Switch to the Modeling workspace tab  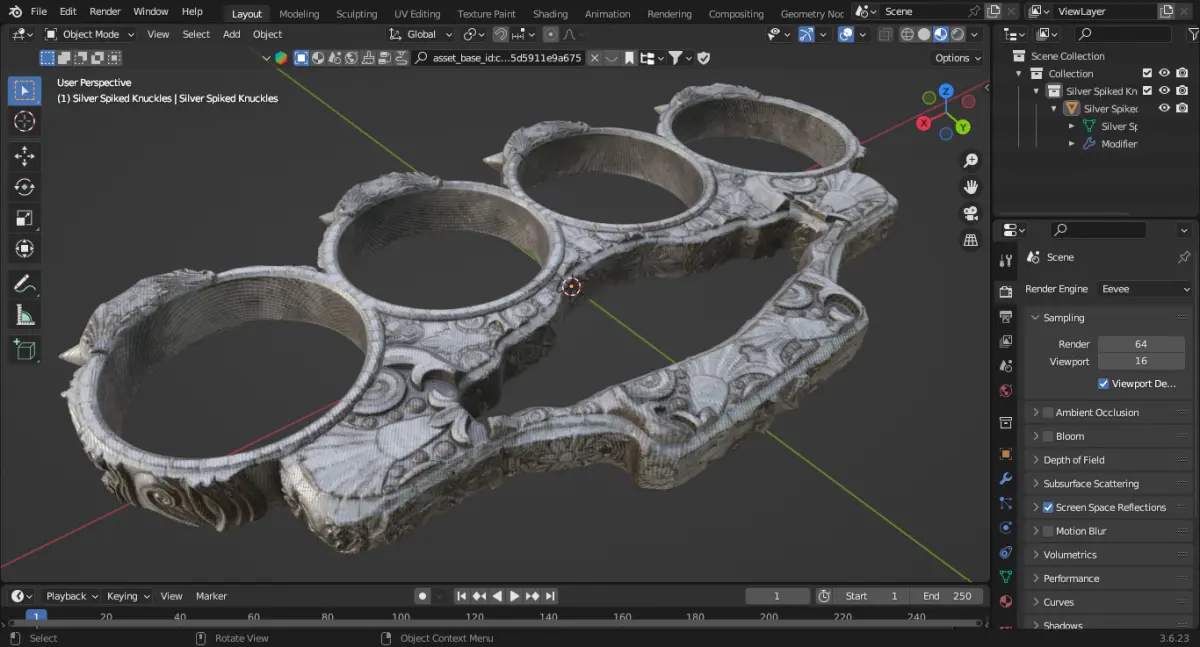[299, 14]
